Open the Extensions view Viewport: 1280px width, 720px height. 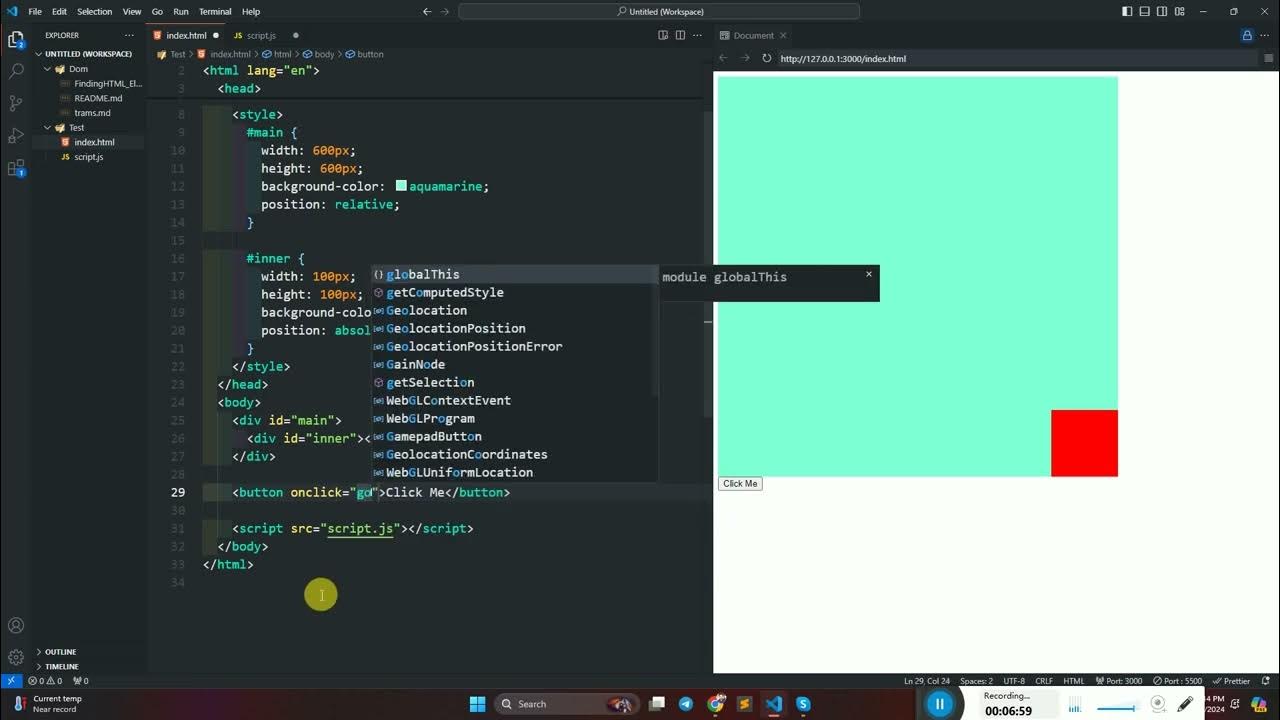[x=16, y=168]
